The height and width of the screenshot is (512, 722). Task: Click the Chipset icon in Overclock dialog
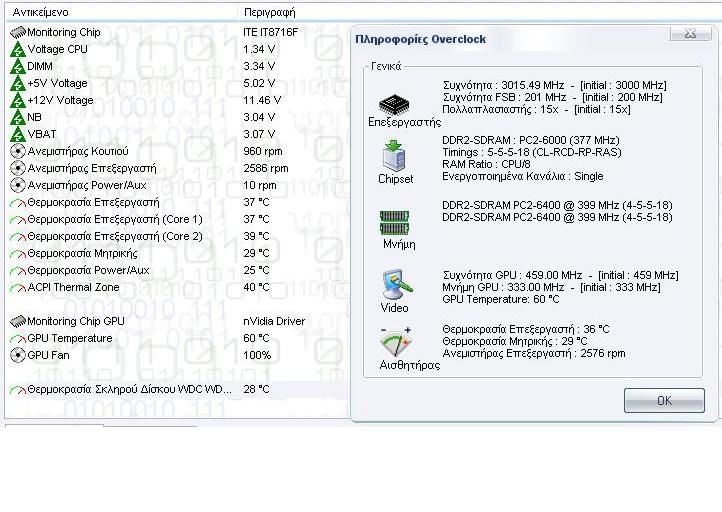(394, 155)
